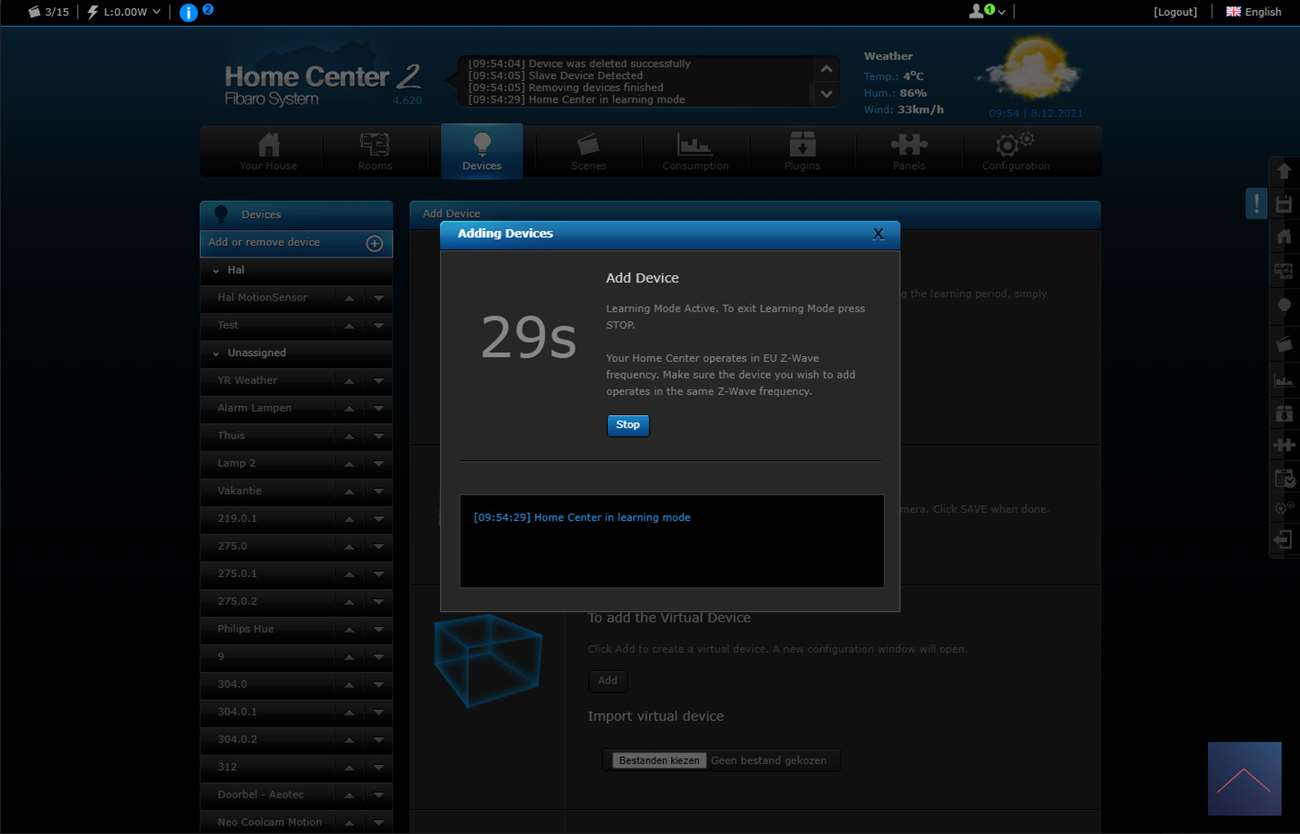Switch to the Configuration tab
This screenshot has width=1300, height=834.
(1015, 152)
